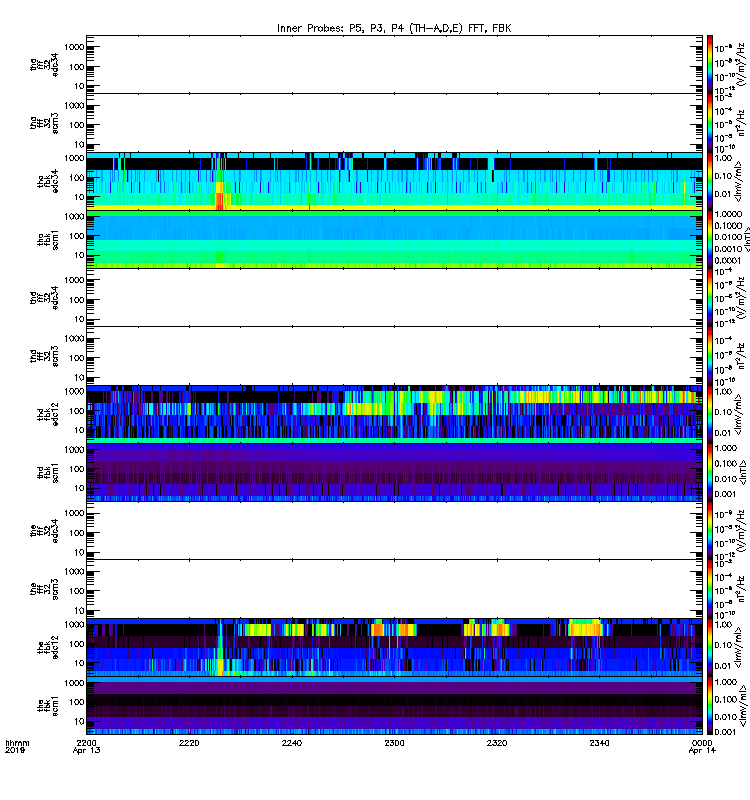Click the empty thd fff 32 scm3 plot panel
This screenshot has height=800, width=750.
[394, 356]
